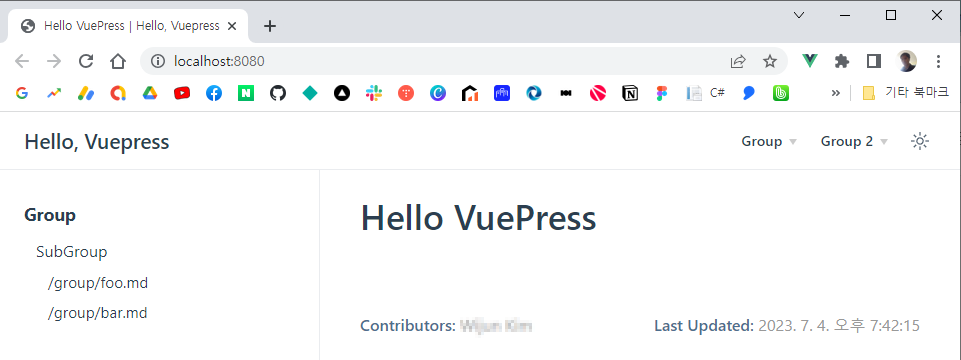This screenshot has width=961, height=360.
Task: Select the Hello VuePress browser tab
Action: (x=127, y=26)
